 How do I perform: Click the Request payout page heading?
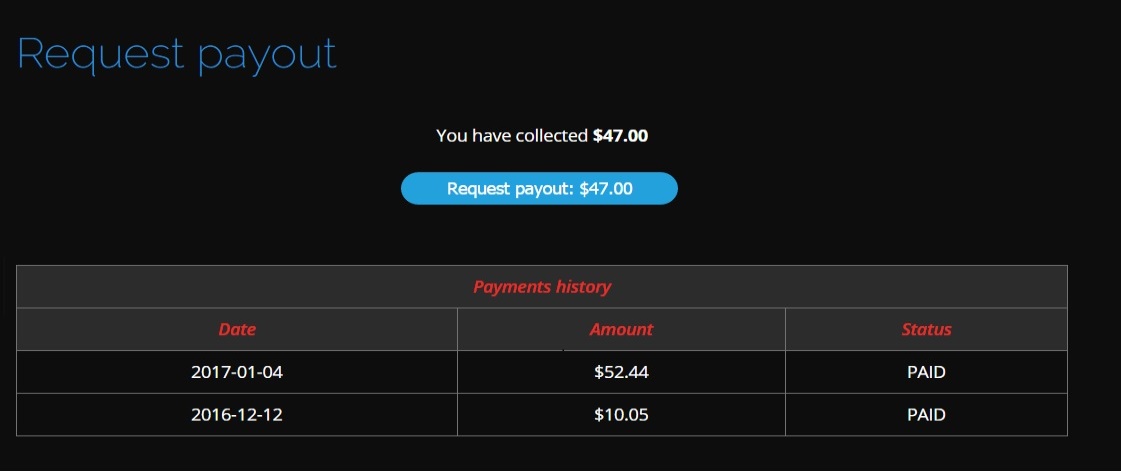177,53
